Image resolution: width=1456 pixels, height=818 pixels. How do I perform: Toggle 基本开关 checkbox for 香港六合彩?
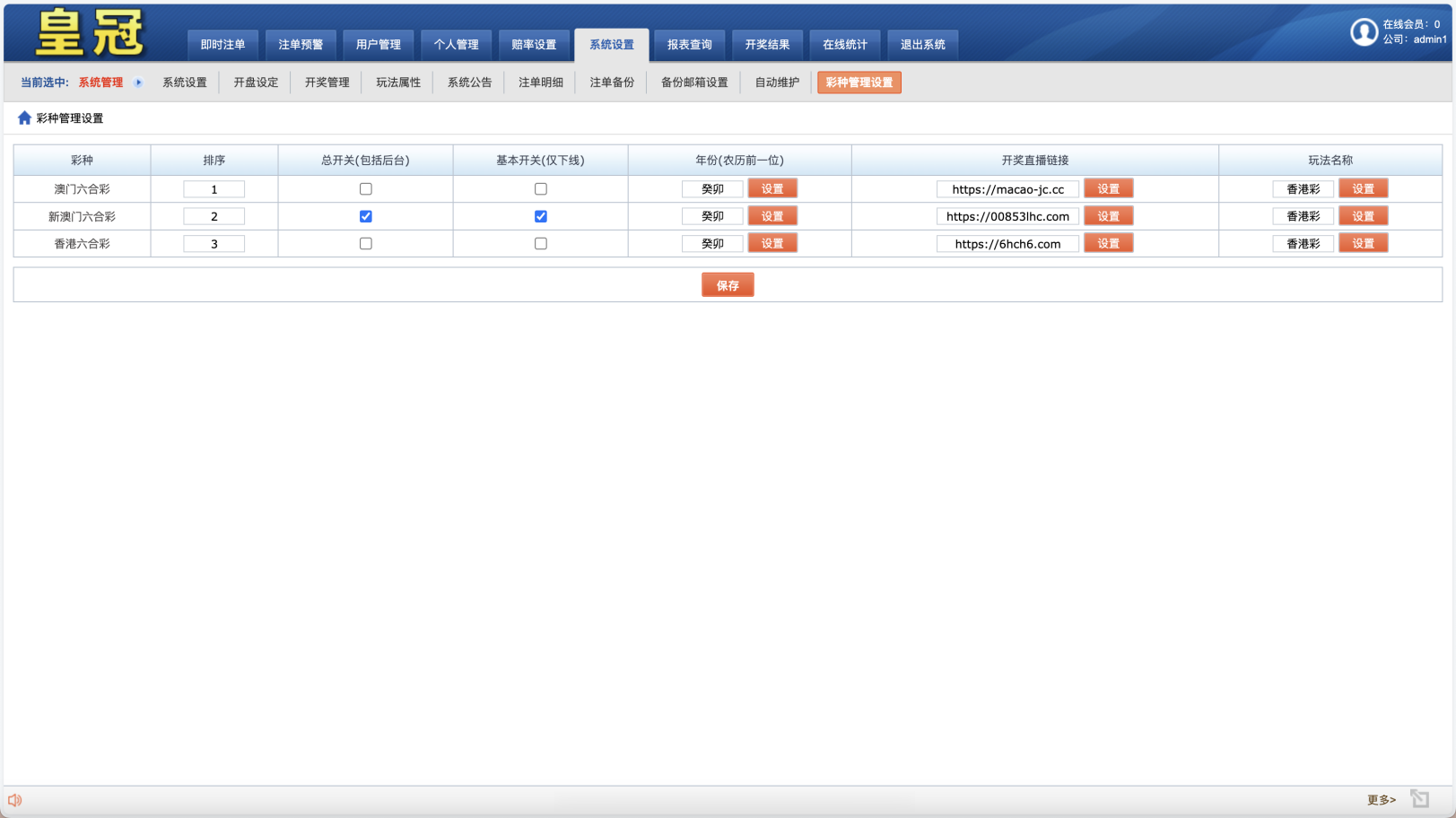point(540,244)
